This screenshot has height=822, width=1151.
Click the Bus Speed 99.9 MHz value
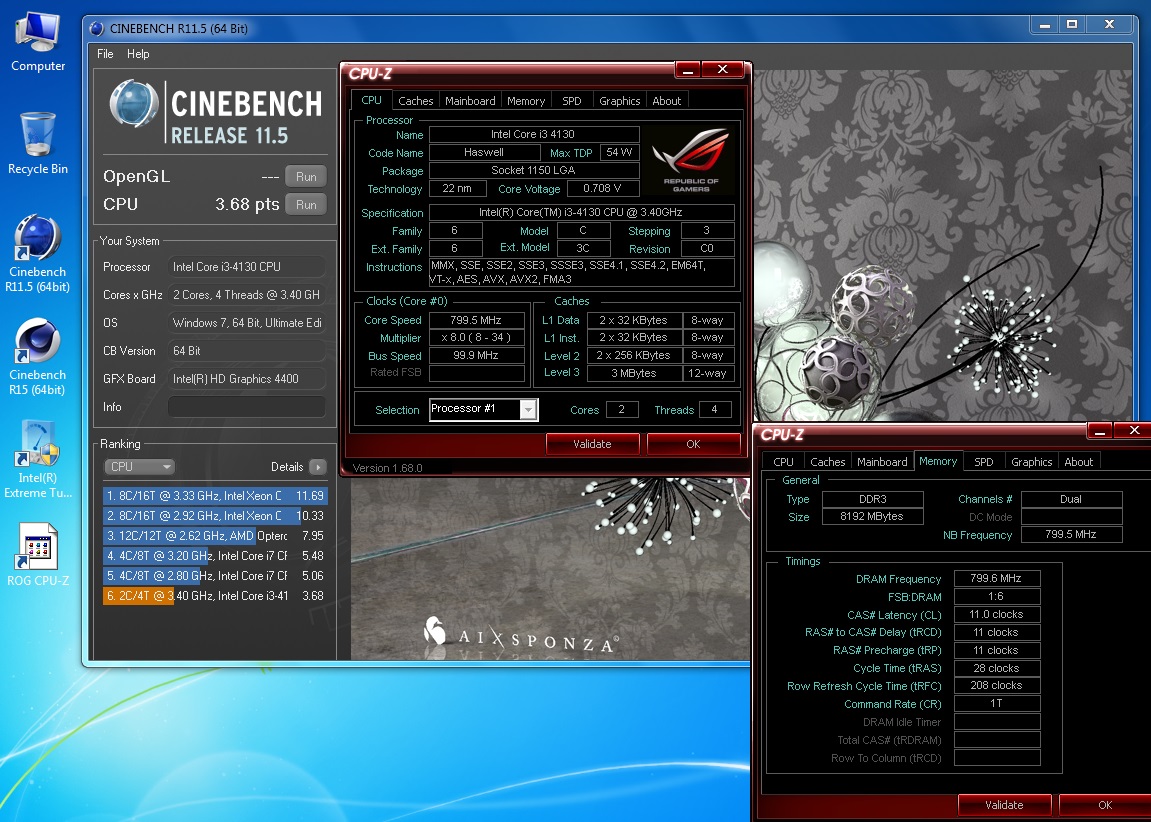pyautogui.click(x=477, y=355)
